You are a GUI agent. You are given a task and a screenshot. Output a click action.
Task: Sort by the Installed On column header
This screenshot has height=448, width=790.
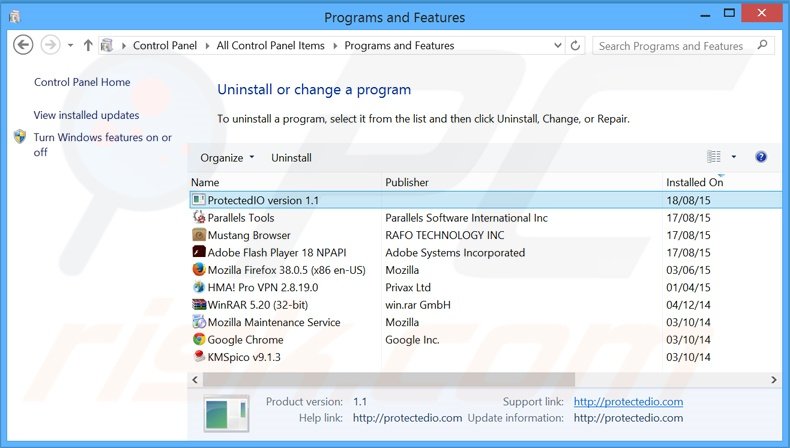(x=694, y=182)
